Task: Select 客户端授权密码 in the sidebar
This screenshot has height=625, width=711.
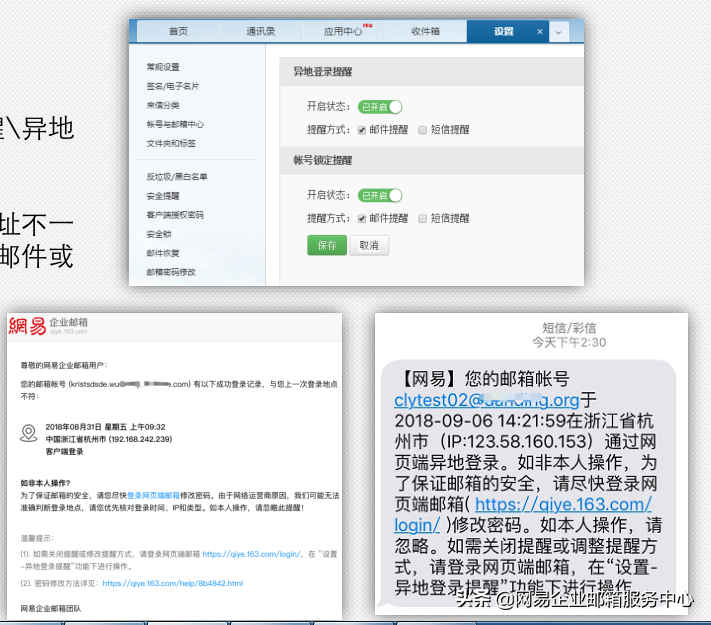Action: tap(175, 215)
